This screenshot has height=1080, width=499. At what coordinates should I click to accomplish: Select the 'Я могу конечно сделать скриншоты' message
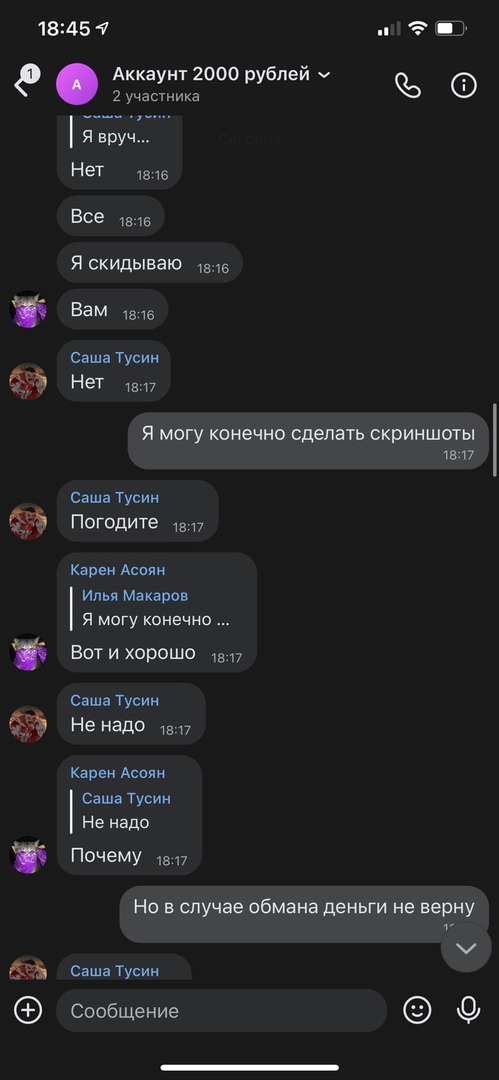(x=308, y=441)
